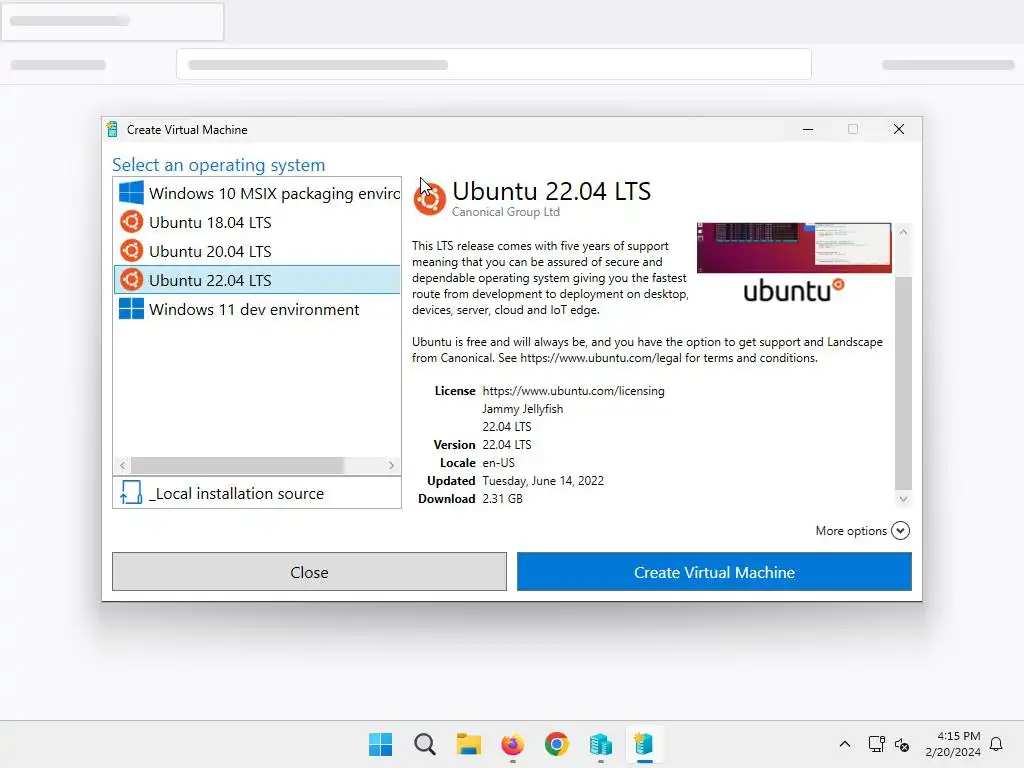Viewport: 1024px width, 768px height.
Task: Click large Ubuntu logo beside details heading
Action: (430, 199)
